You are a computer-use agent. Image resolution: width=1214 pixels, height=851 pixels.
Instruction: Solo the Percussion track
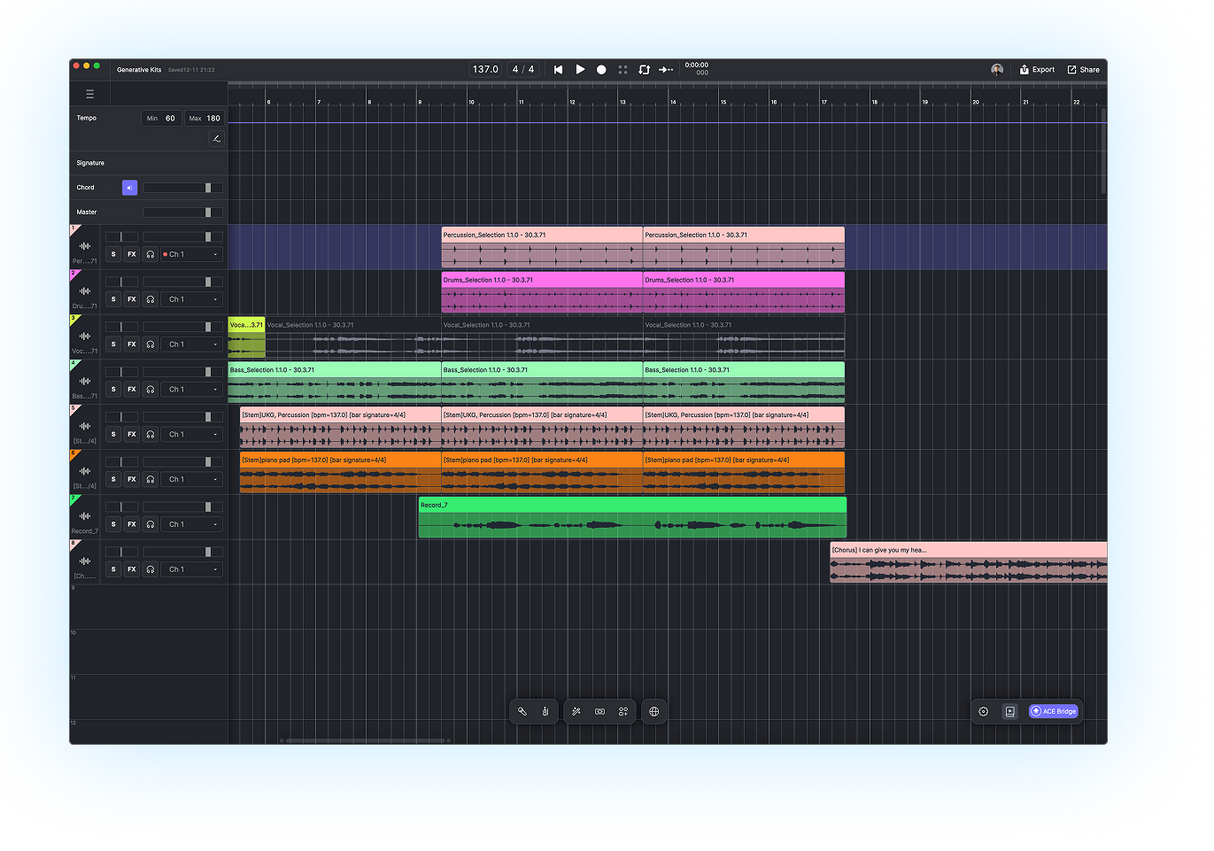pyautogui.click(x=113, y=254)
